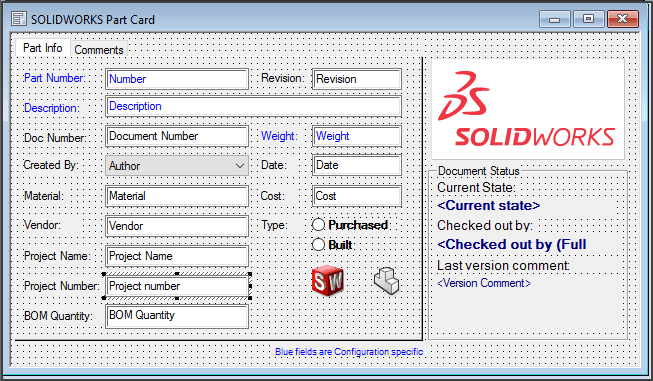653x381 pixels.
Task: Click the blue Weight: label
Action: (279, 136)
